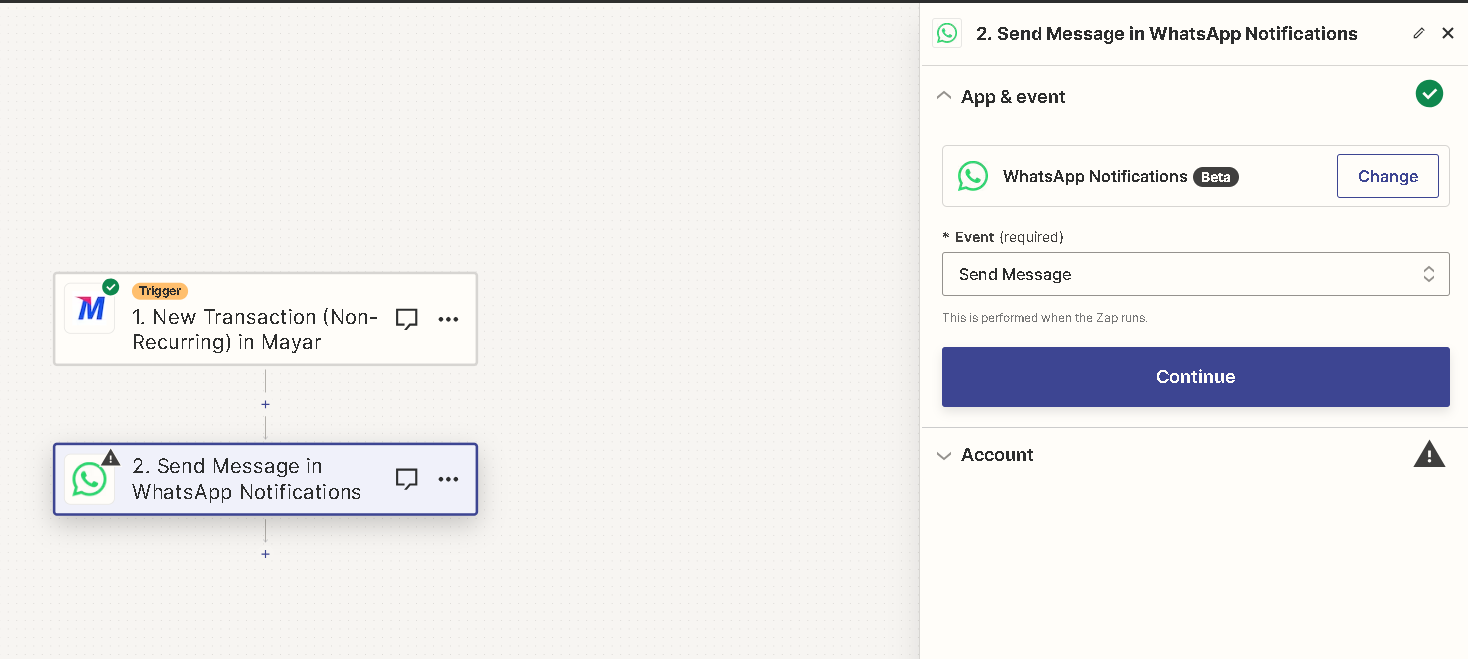The image size is (1468, 659).
Task: Expand the Account section
Action: [x=944, y=455]
